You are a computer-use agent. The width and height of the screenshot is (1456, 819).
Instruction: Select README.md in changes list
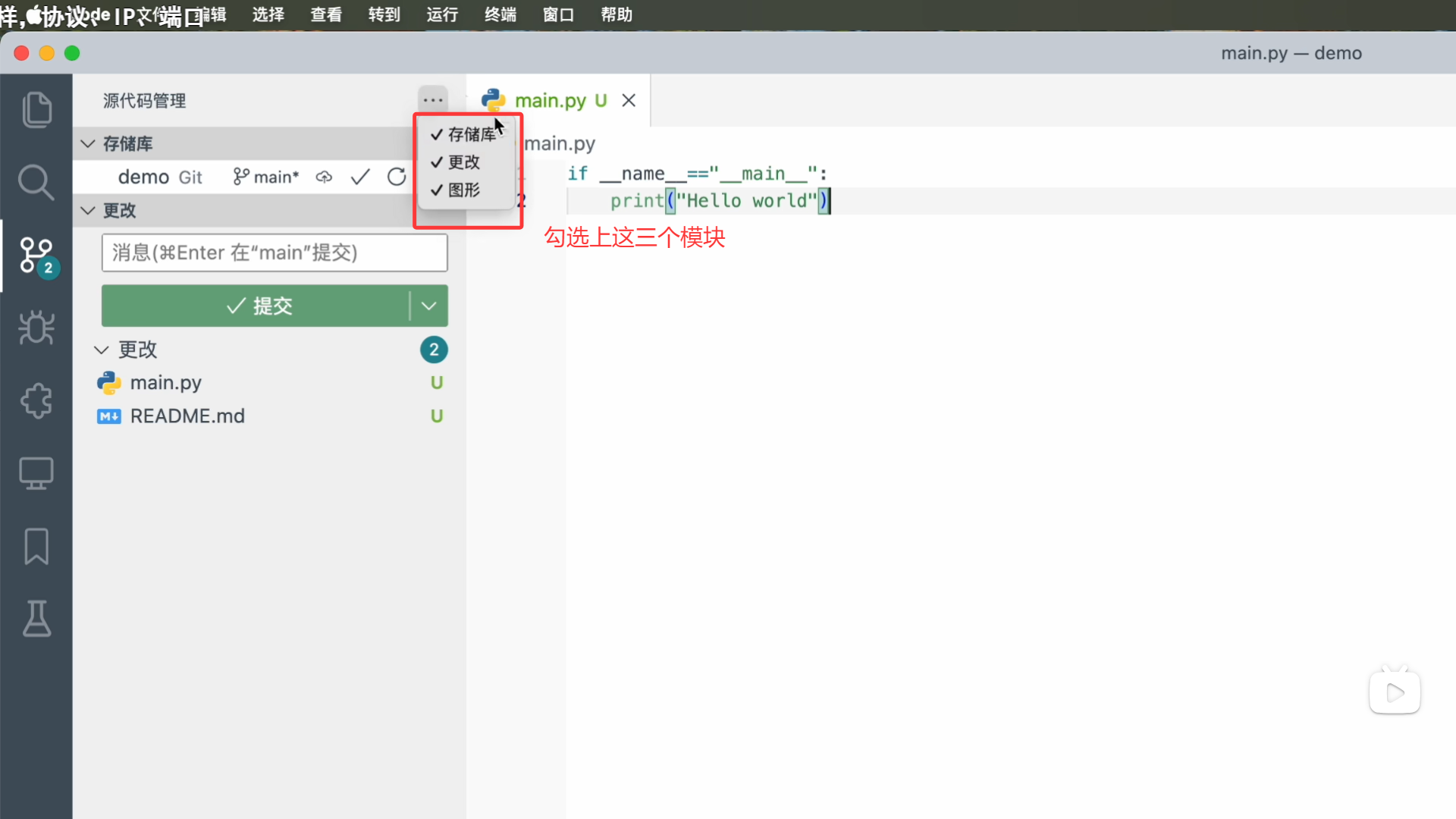pyautogui.click(x=187, y=416)
